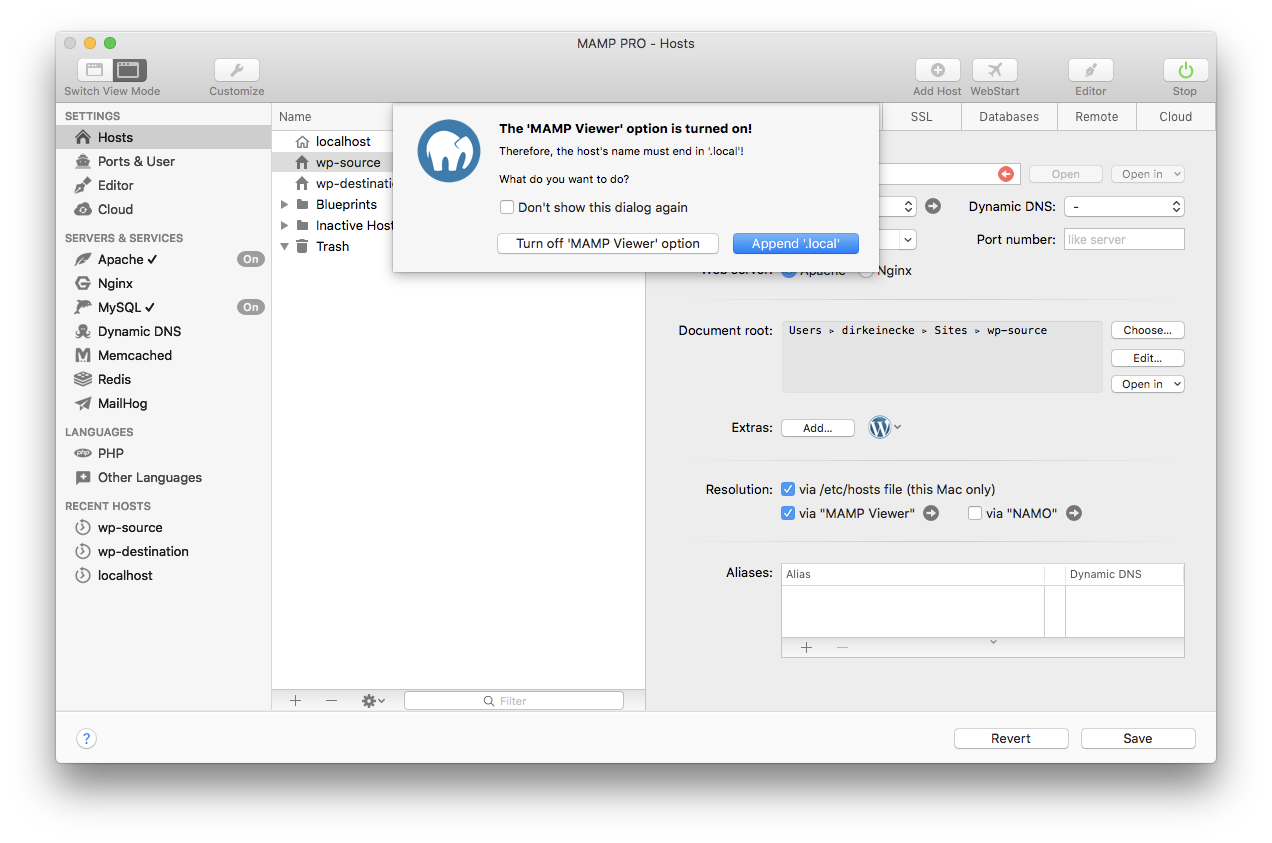Viewport: 1272px width, 843px height.
Task: Remove alias with the minus icon
Action: click(x=842, y=647)
